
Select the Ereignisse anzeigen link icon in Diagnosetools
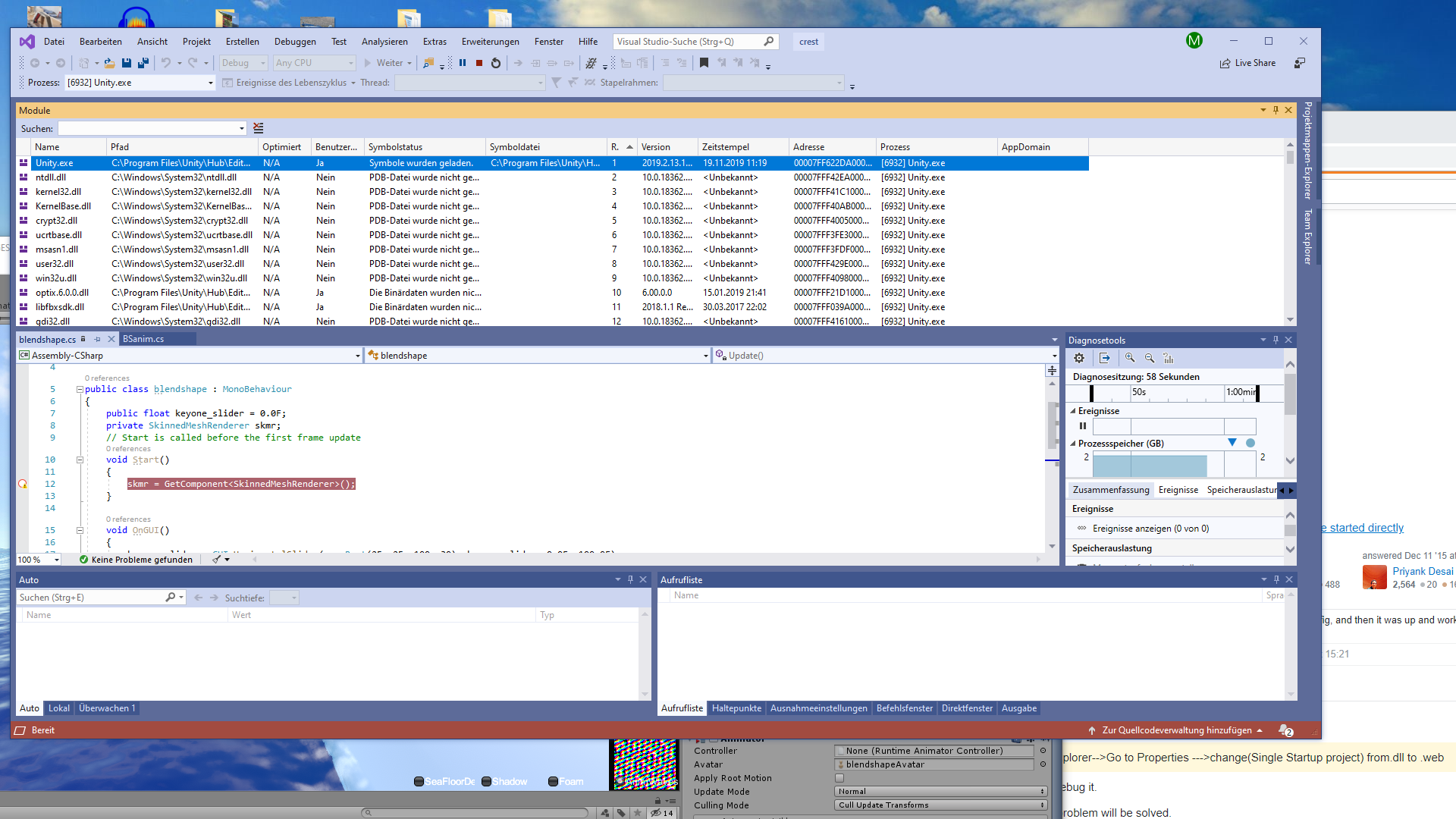pyautogui.click(x=1083, y=528)
